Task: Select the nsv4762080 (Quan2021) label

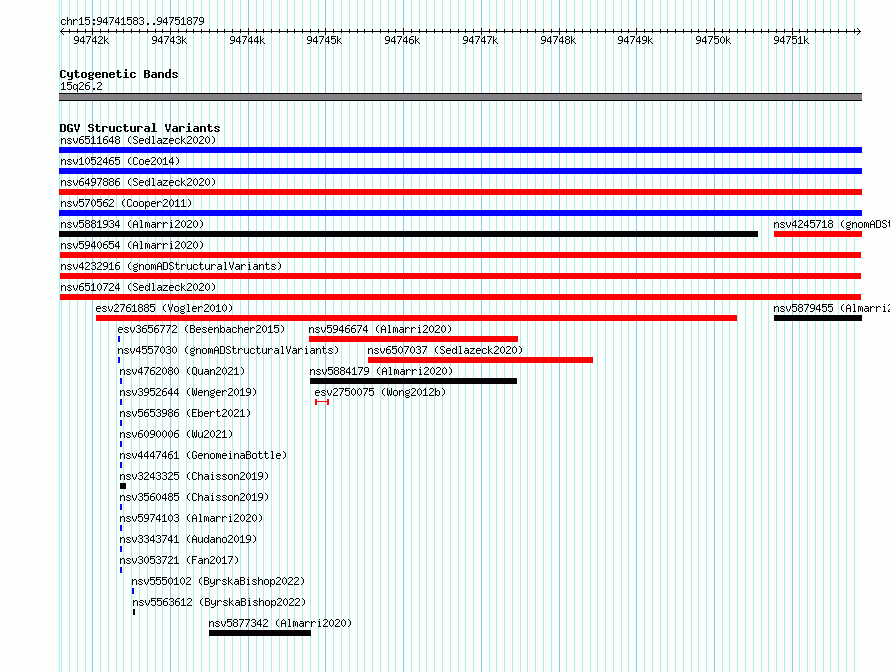Action: tap(182, 371)
